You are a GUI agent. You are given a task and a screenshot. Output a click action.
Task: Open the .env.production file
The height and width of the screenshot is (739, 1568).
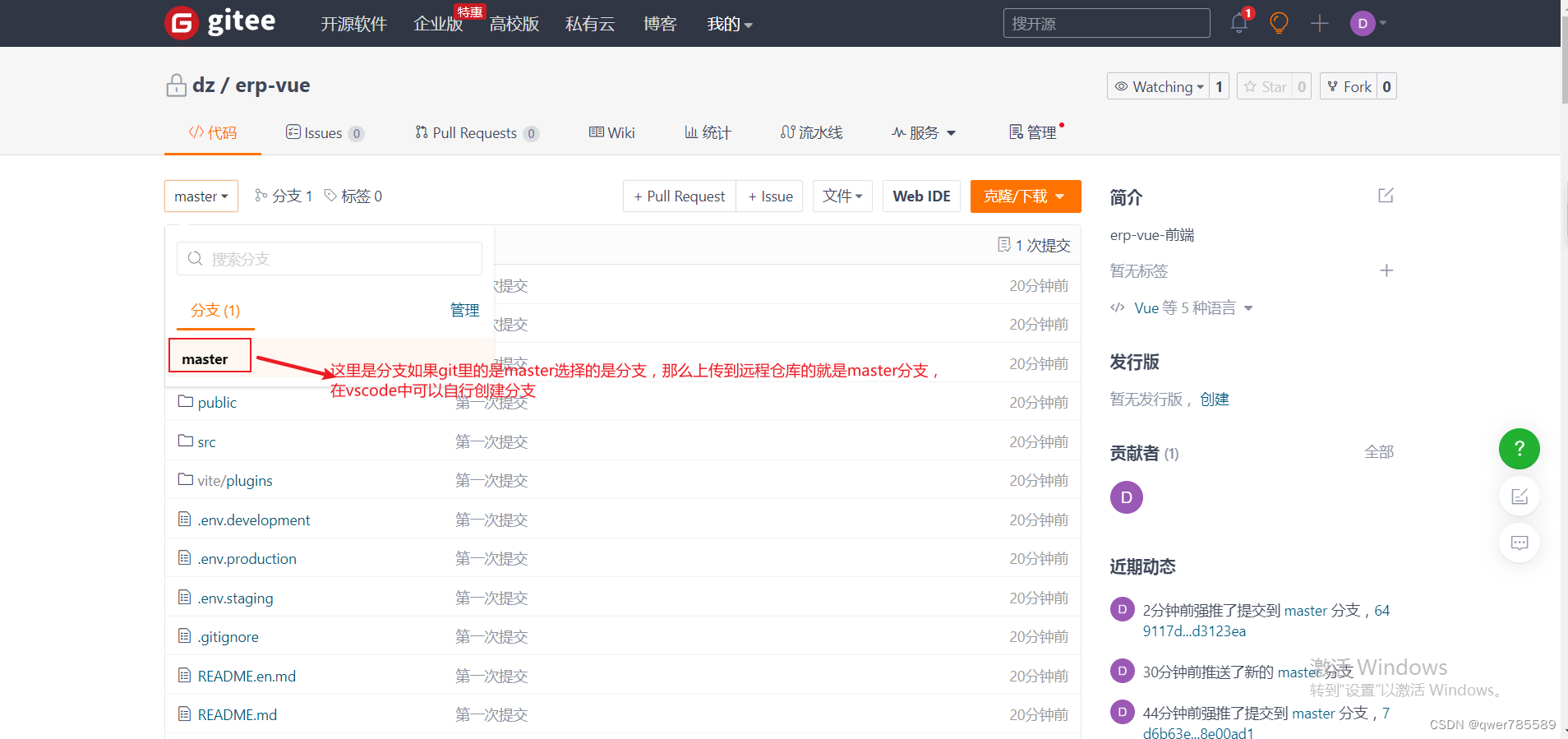pyautogui.click(x=247, y=558)
